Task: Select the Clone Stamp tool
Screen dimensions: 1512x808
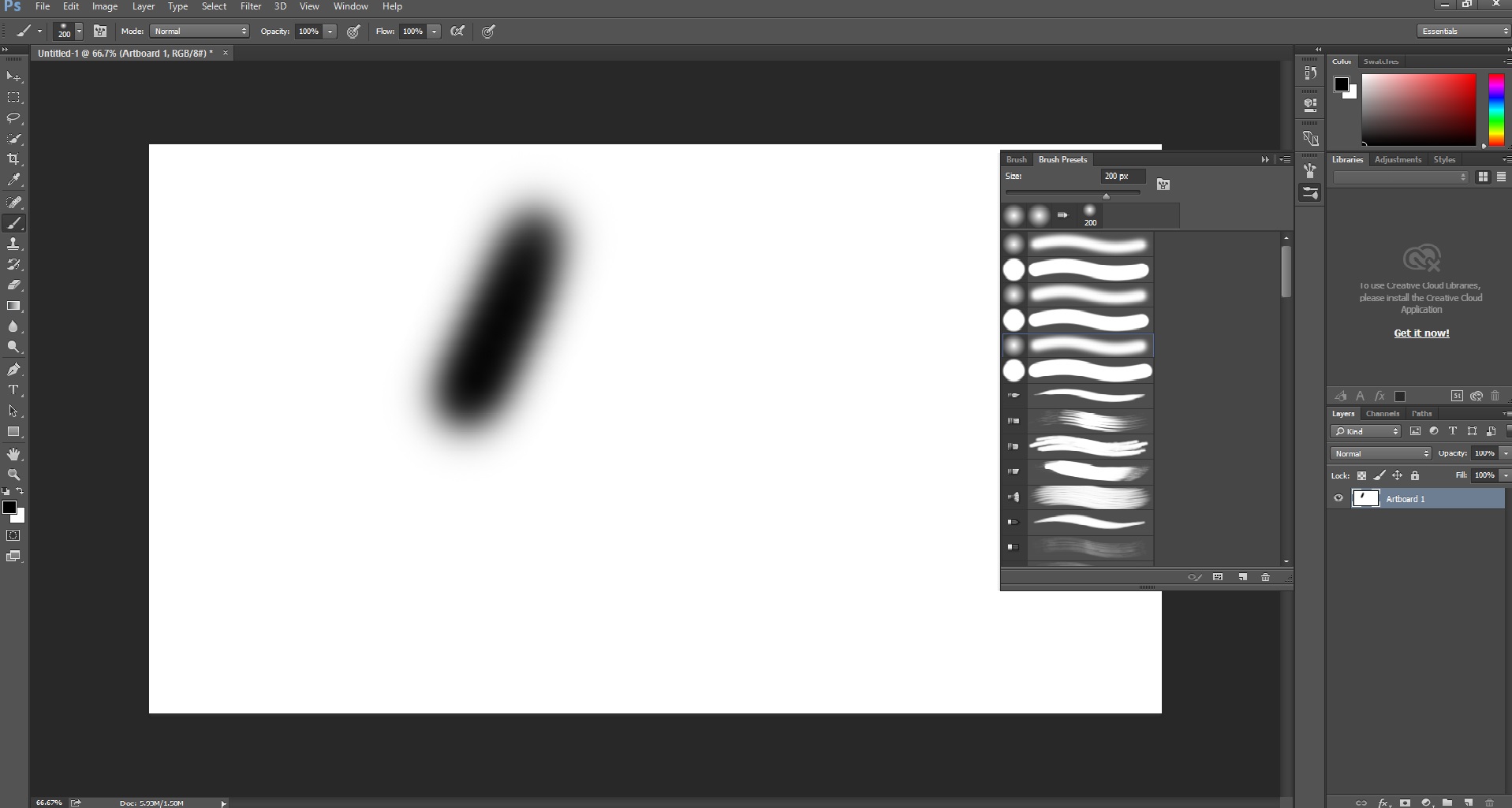Action: point(13,244)
